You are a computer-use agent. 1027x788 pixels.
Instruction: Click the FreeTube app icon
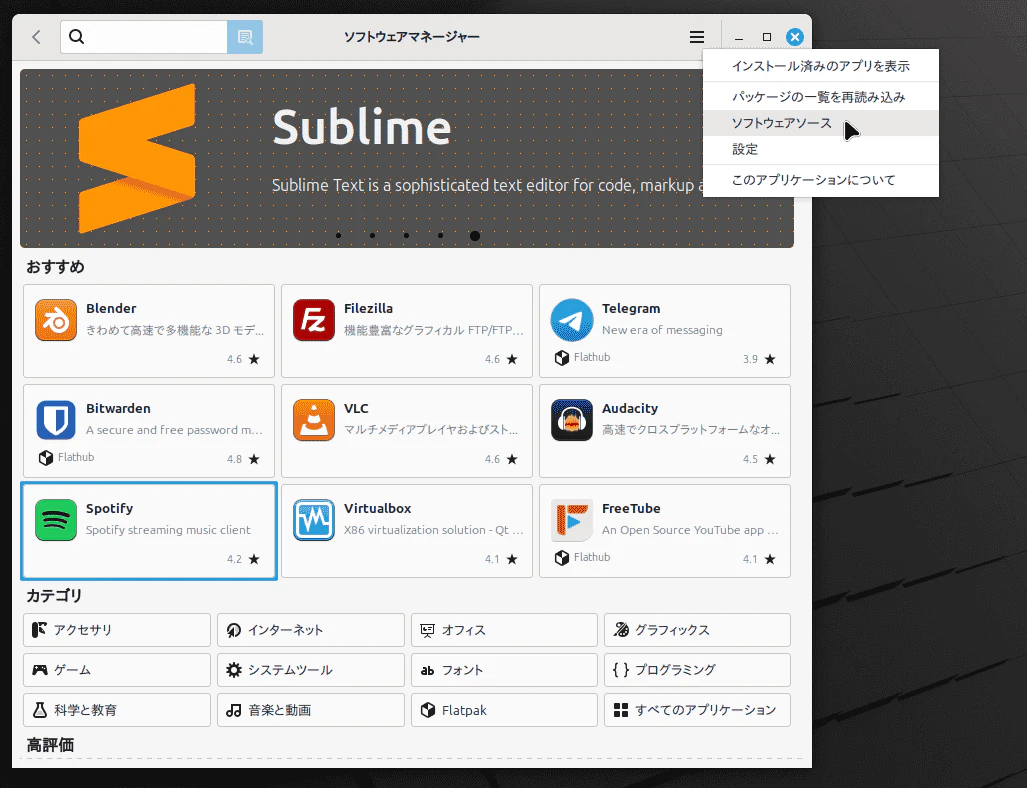572,520
